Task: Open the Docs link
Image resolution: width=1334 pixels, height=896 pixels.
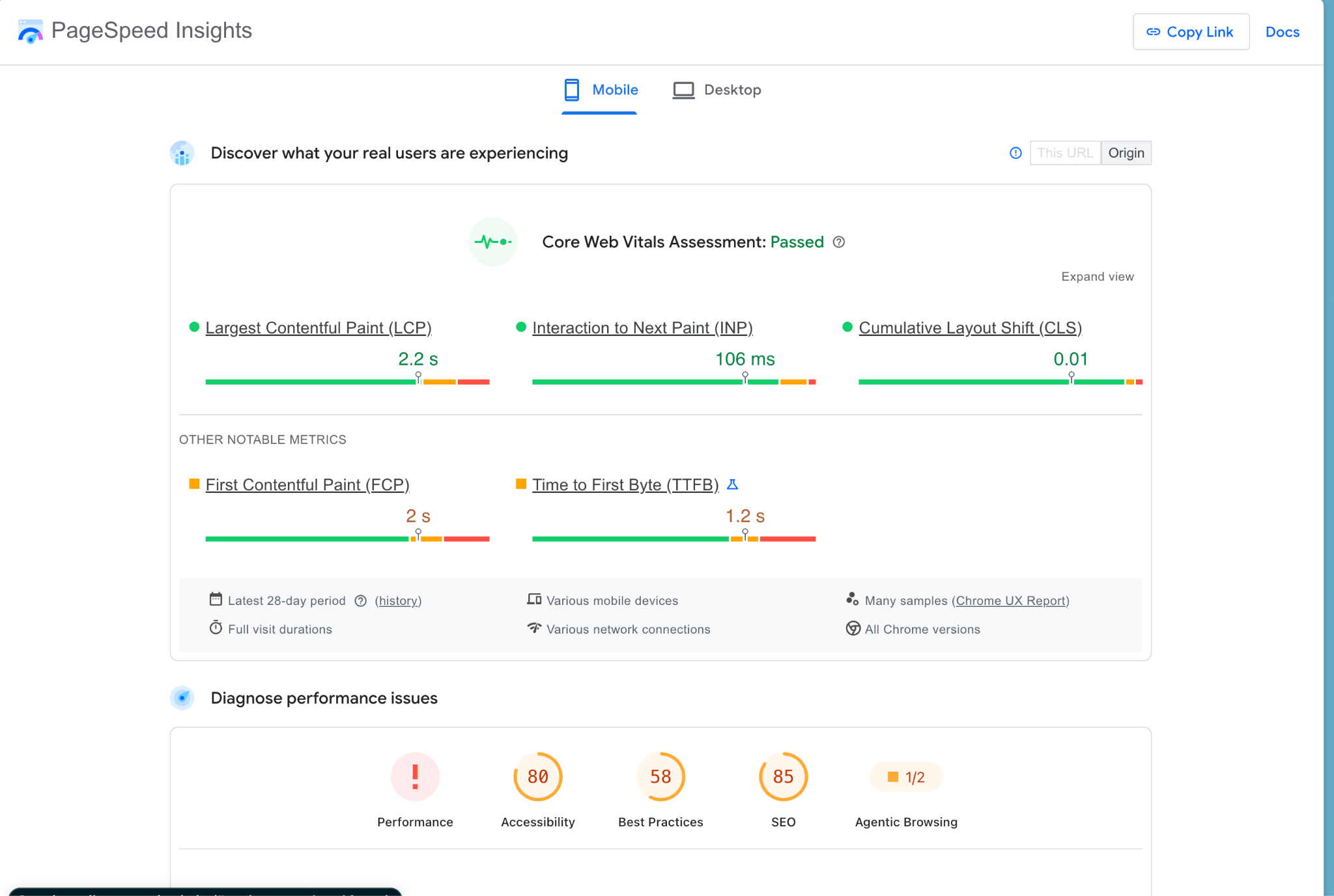Action: (x=1282, y=32)
